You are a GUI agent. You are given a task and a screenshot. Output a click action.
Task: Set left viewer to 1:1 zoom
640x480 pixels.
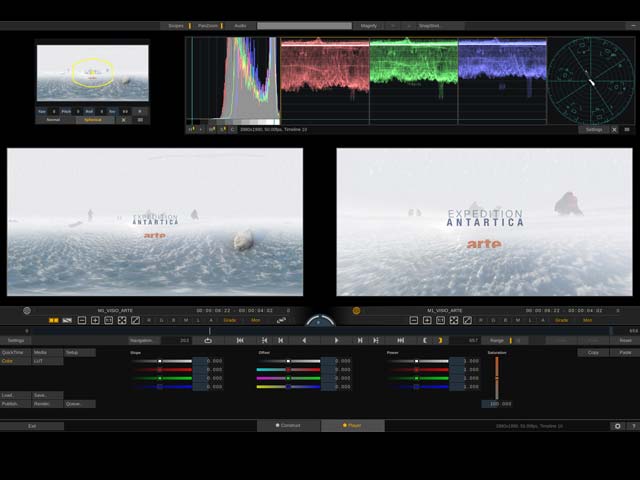pyautogui.click(x=109, y=321)
